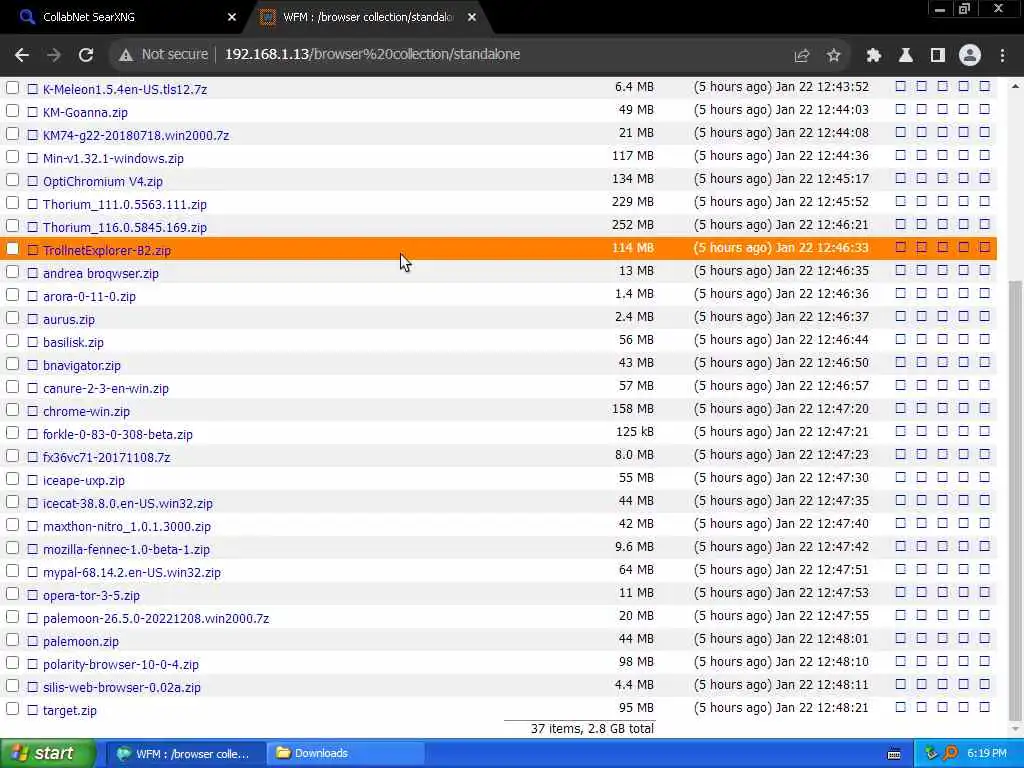The width and height of the screenshot is (1024, 768).
Task: Click the keyboard icon in the taskbar tray
Action: coord(894,754)
